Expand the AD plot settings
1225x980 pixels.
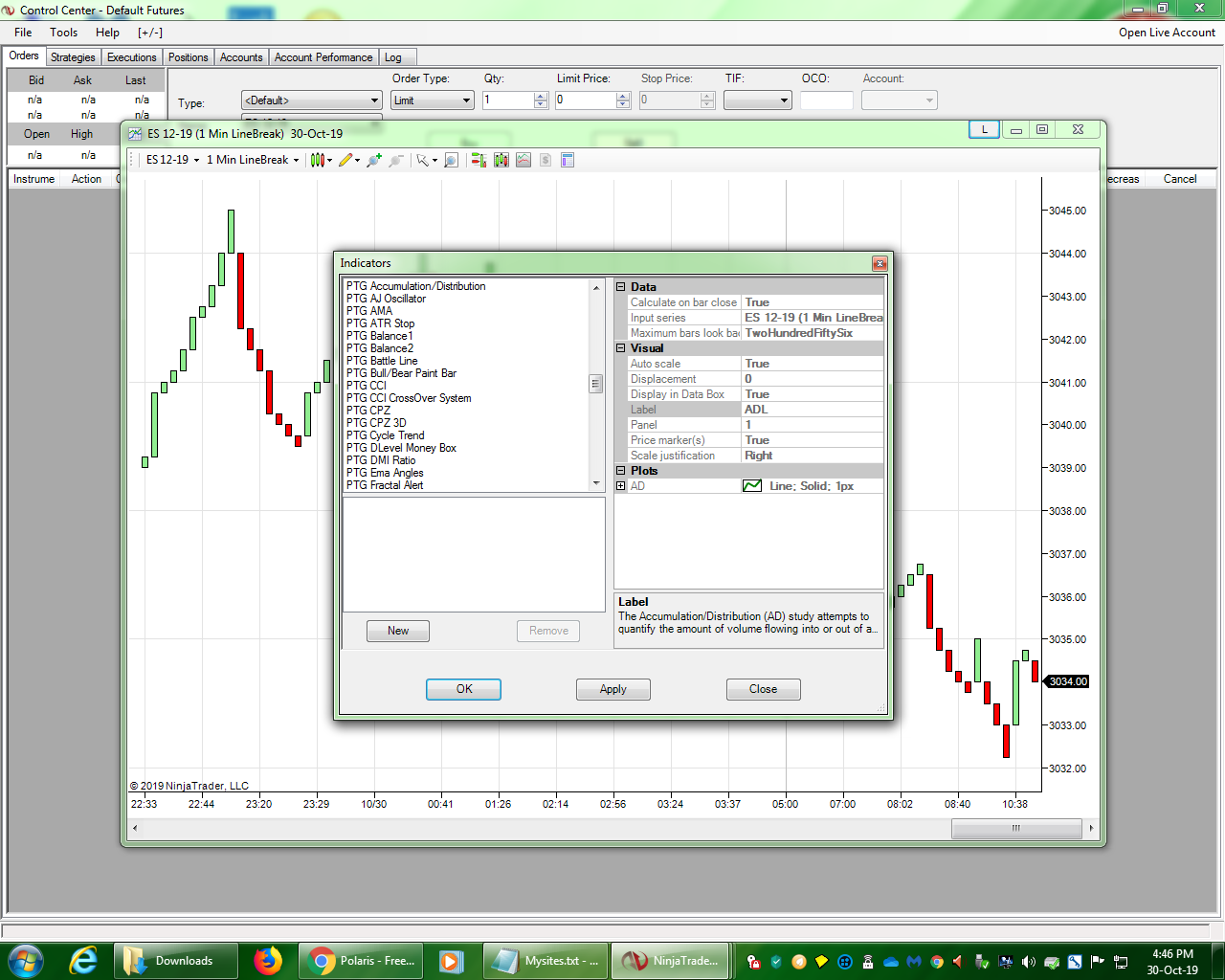tap(620, 486)
